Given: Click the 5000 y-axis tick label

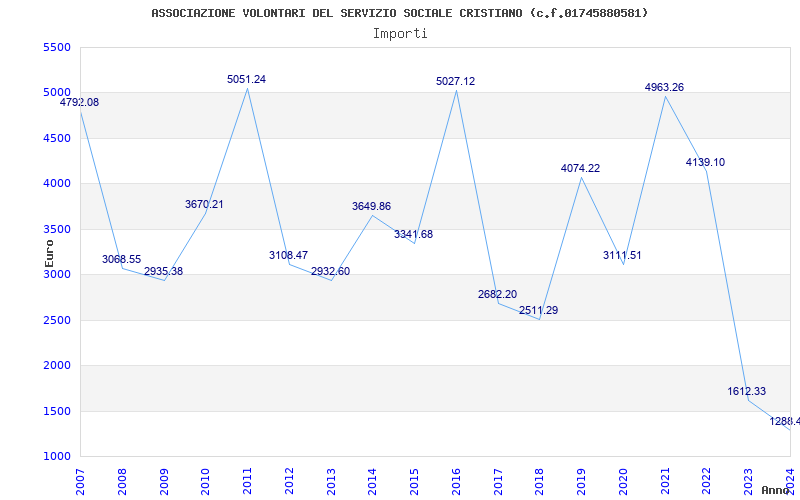Looking at the screenshot, I should point(57,93).
